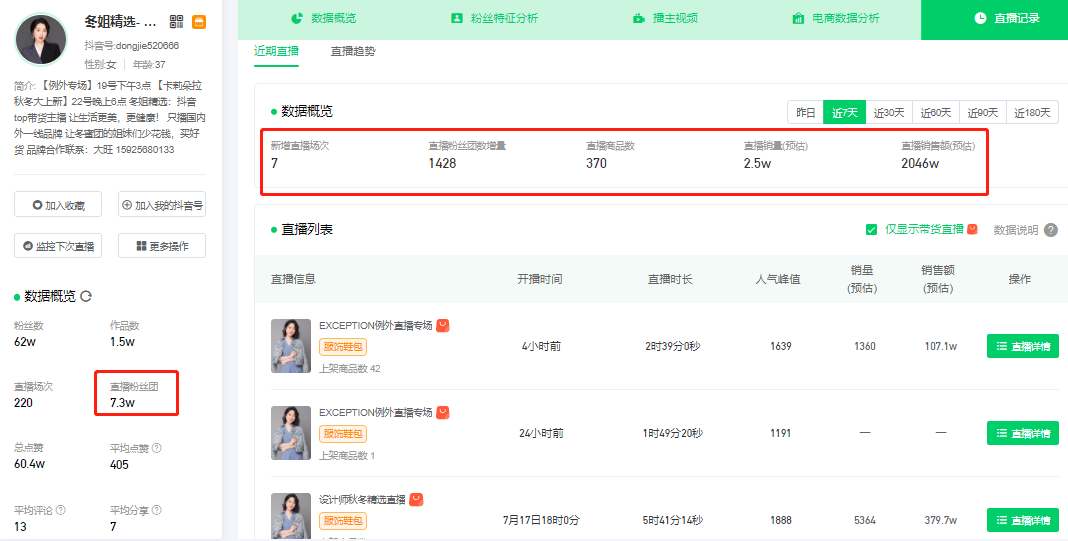Click the 直播销售额(预估) value 2046w

click(920, 164)
